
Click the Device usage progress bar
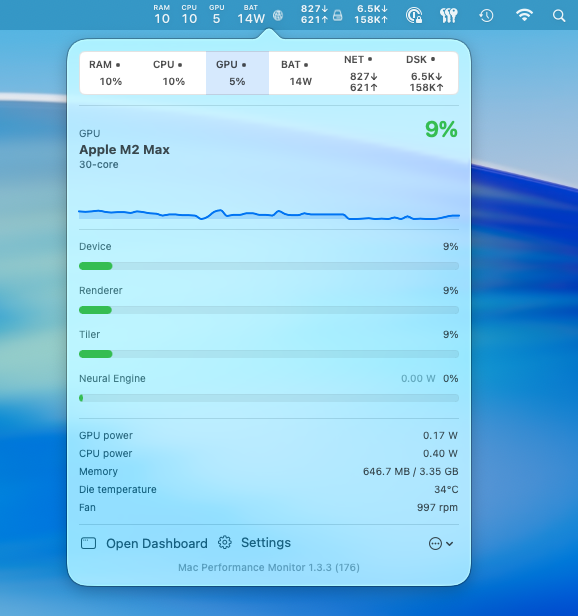point(269,266)
